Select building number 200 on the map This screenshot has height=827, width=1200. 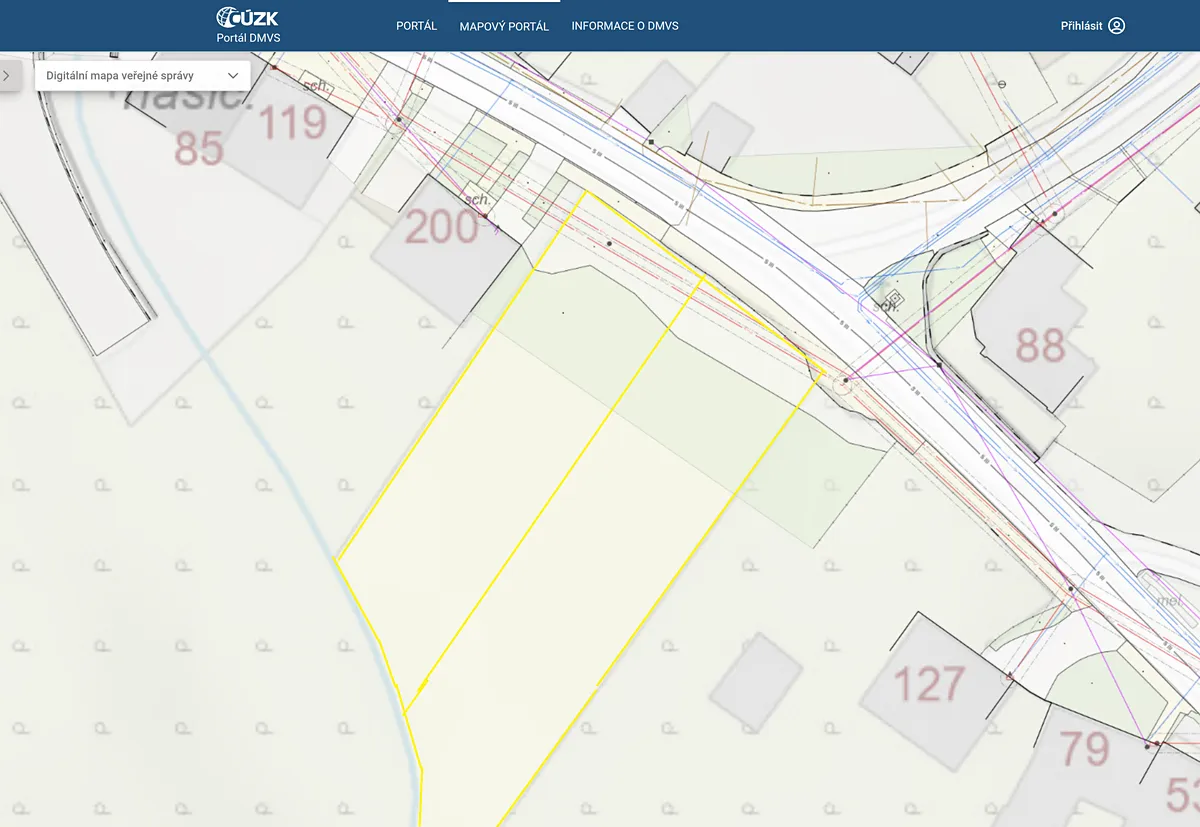[442, 228]
